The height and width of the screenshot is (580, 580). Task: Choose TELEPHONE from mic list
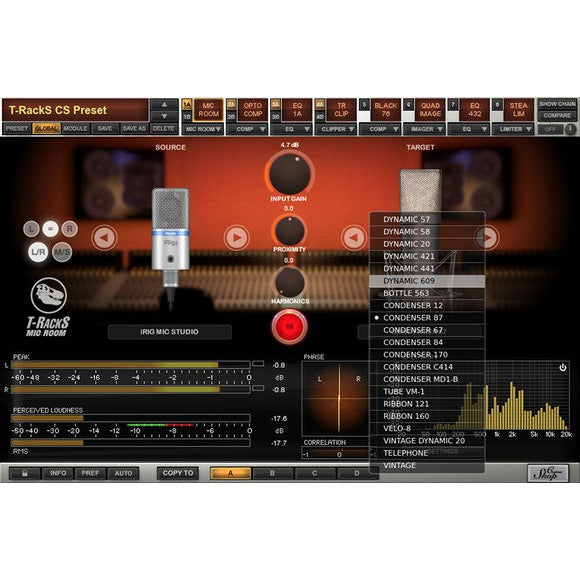(427, 453)
